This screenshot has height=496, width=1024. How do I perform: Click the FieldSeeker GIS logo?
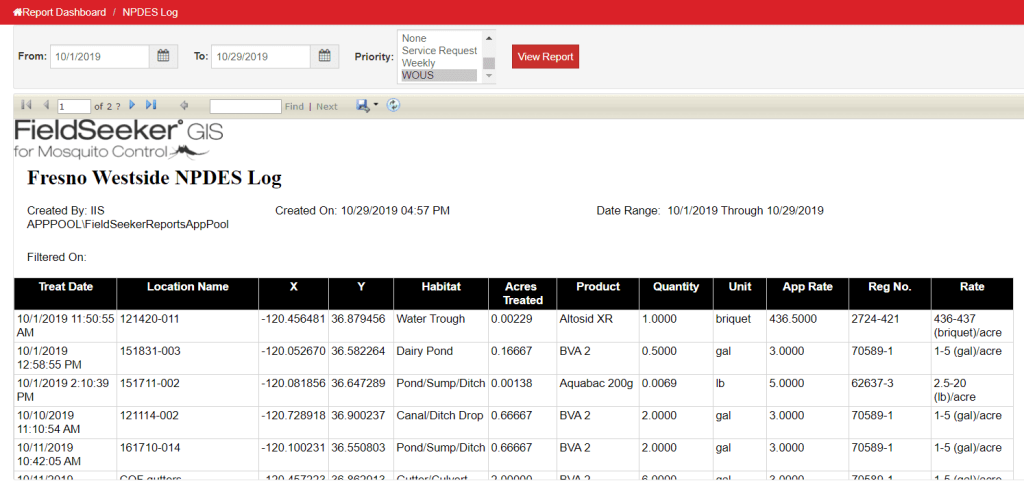click(118, 140)
